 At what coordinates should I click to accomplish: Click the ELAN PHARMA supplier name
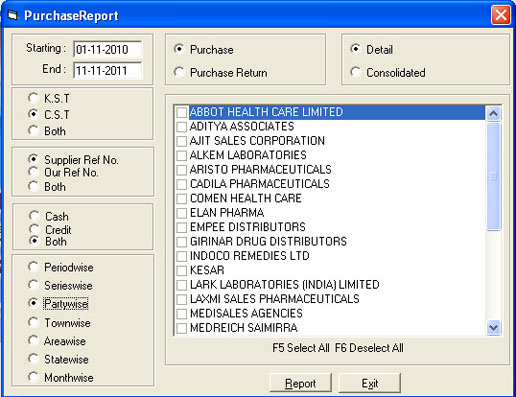coord(227,213)
